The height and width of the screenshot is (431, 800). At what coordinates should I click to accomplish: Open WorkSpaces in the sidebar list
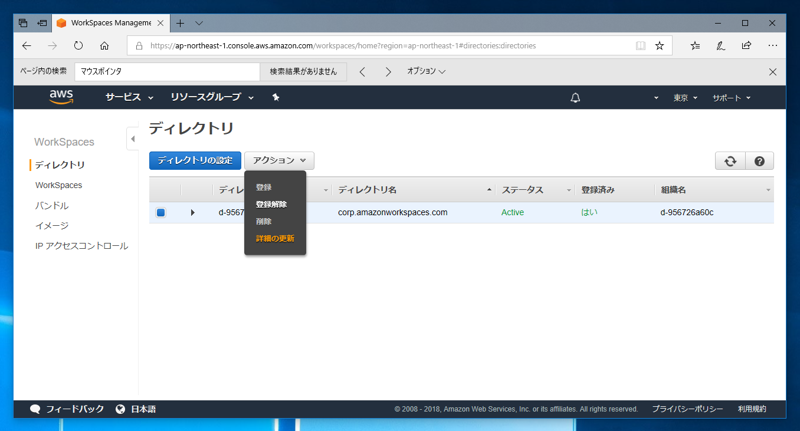point(59,185)
